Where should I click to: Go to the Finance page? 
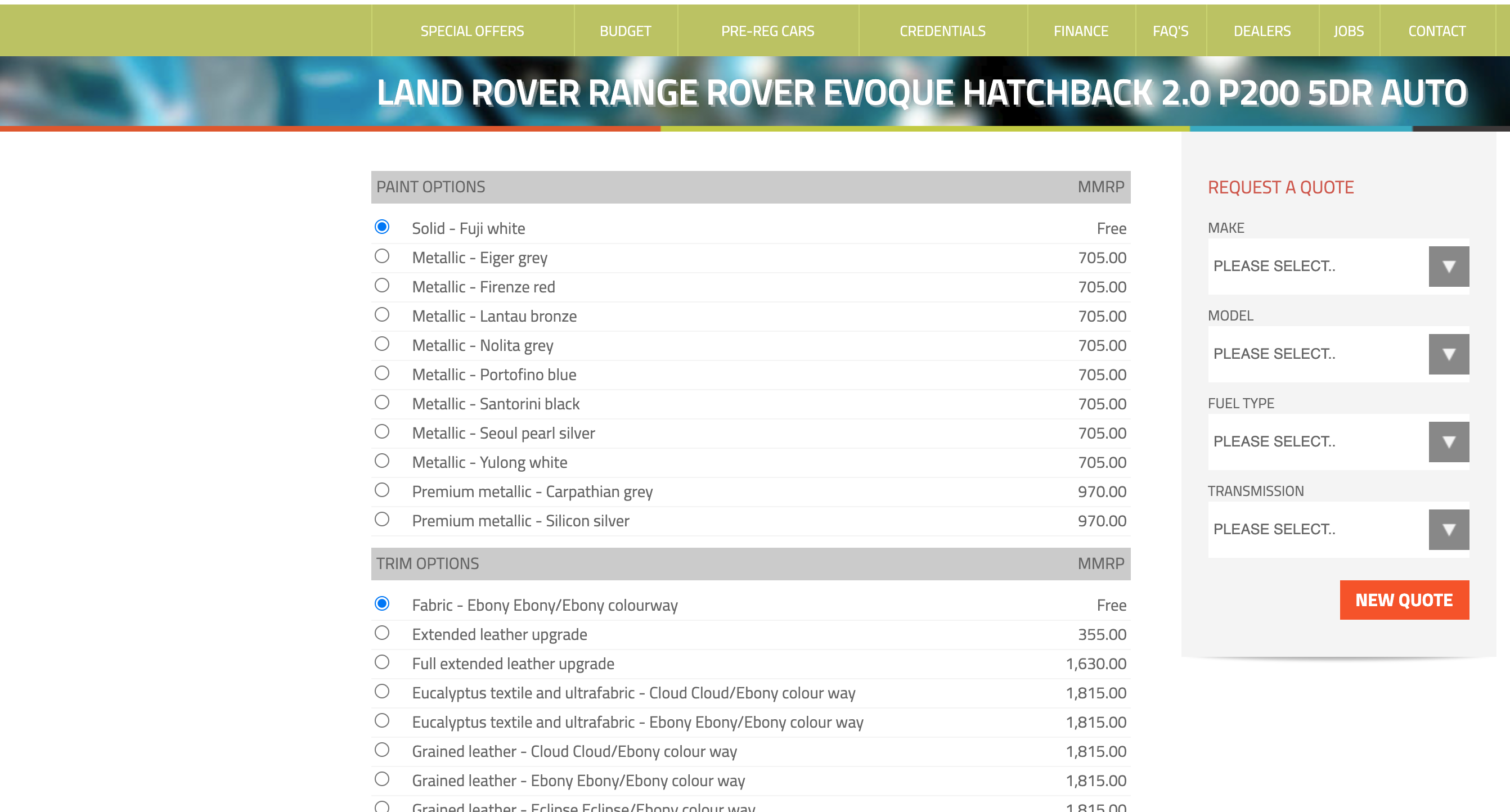(x=1080, y=31)
